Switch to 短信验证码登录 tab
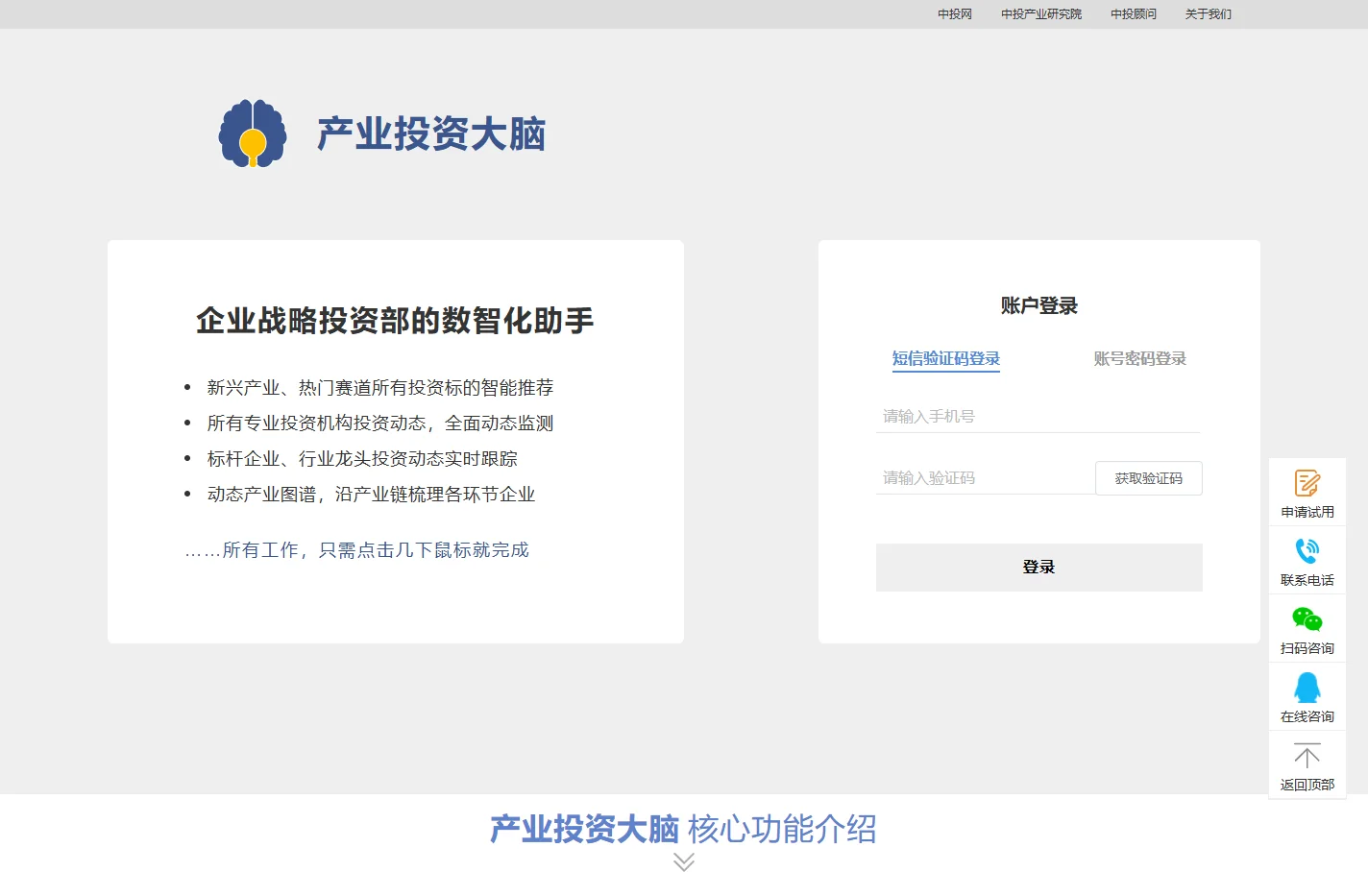 946,358
